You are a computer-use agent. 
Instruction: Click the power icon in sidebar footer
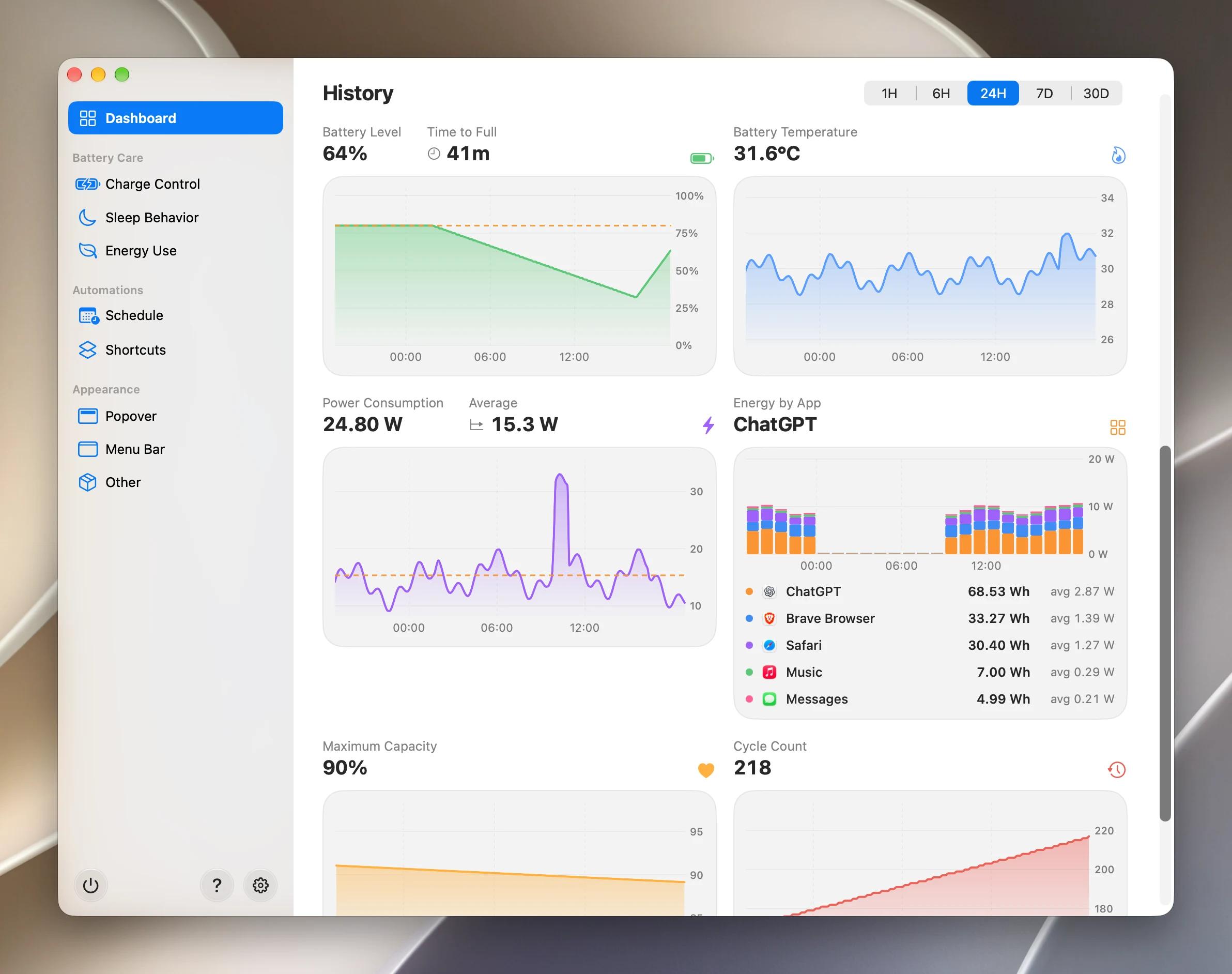tap(90, 885)
